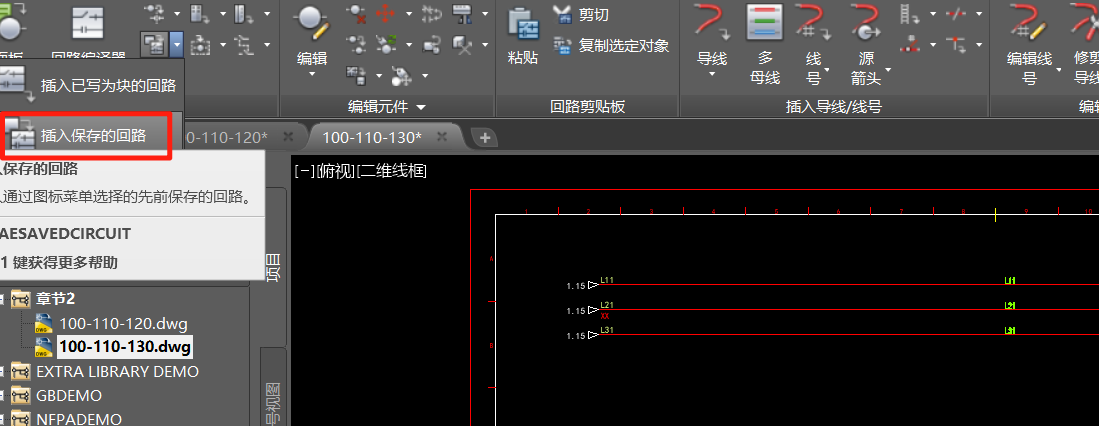Click the dashed-box component icon in insert panel
Viewport: 1099px width, 426px height.
tap(201, 45)
